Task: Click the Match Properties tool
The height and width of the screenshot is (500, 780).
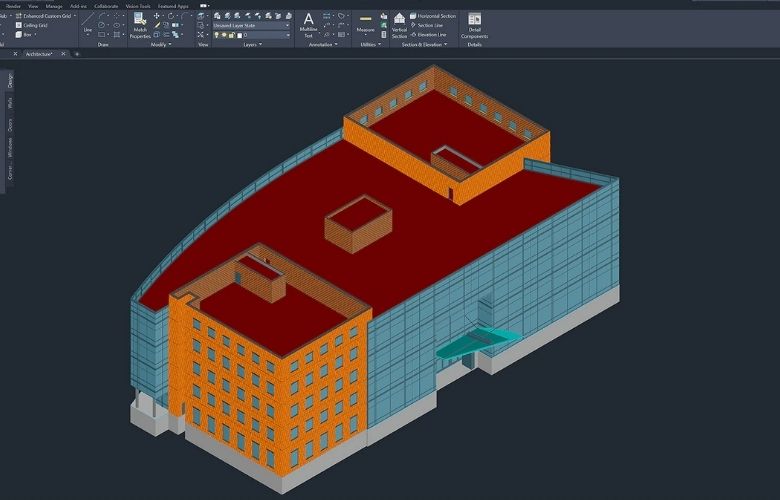Action: point(140,25)
